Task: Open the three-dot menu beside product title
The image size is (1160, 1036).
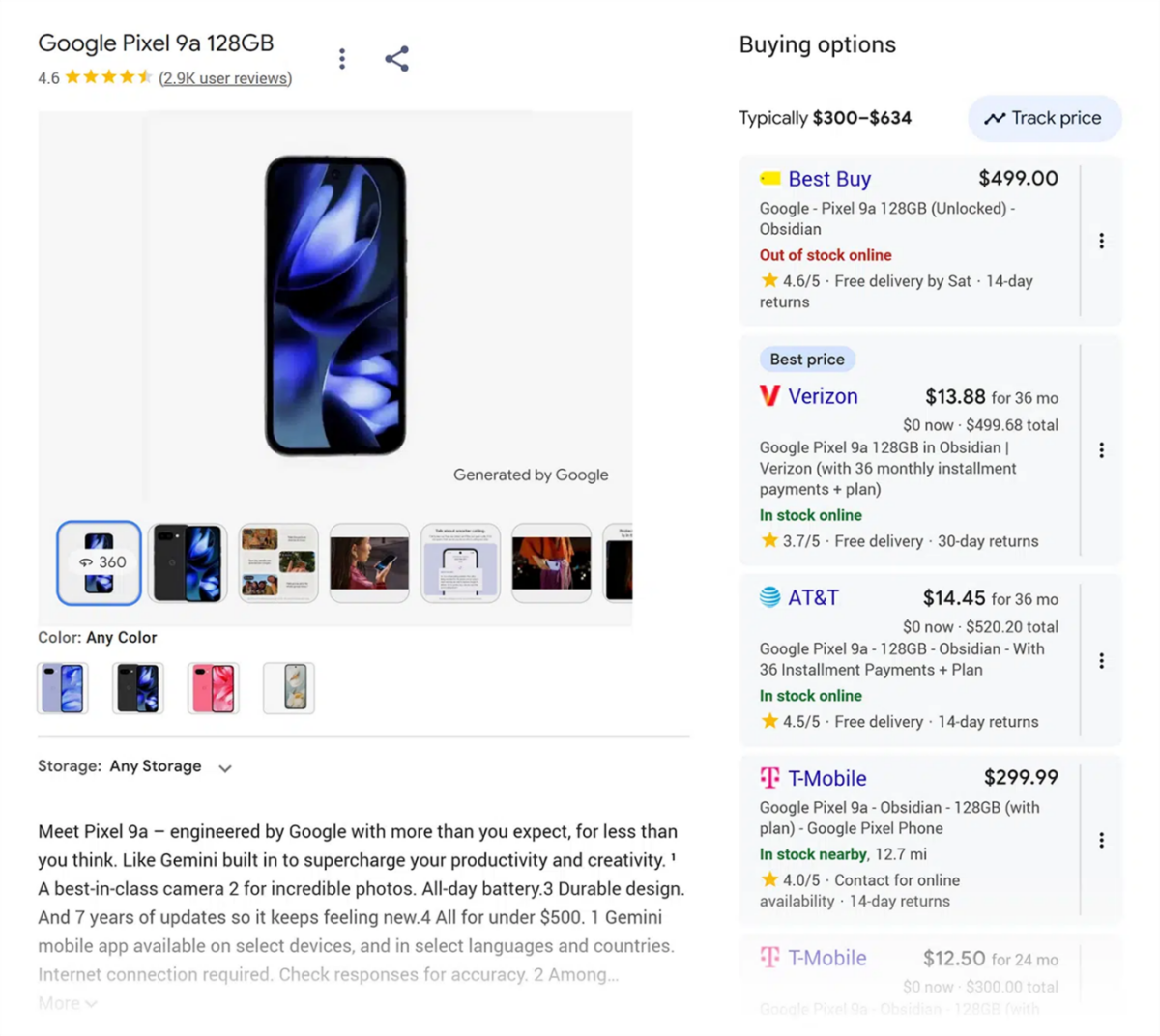Action: click(x=342, y=59)
